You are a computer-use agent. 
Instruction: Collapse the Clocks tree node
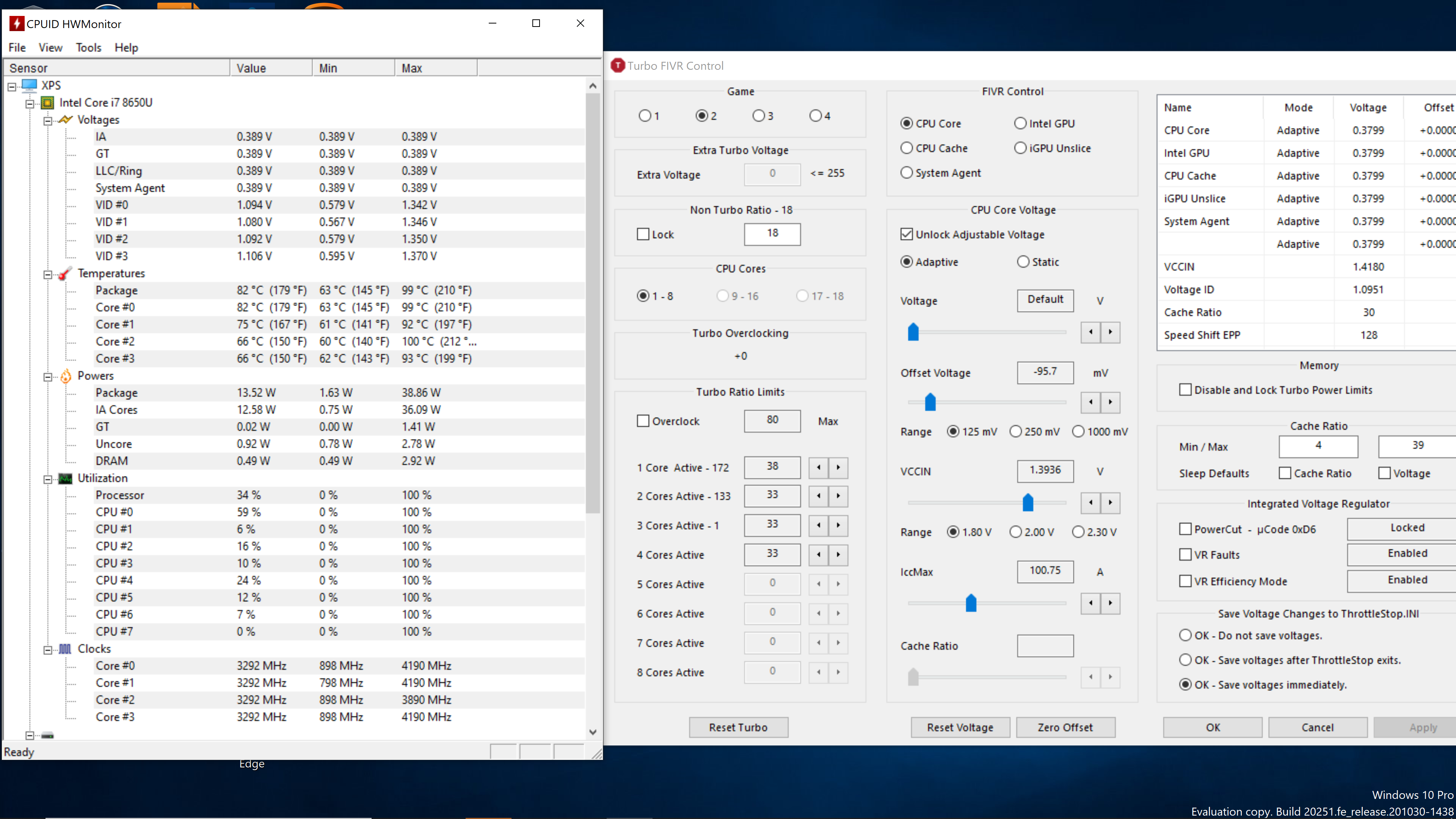[47, 650]
